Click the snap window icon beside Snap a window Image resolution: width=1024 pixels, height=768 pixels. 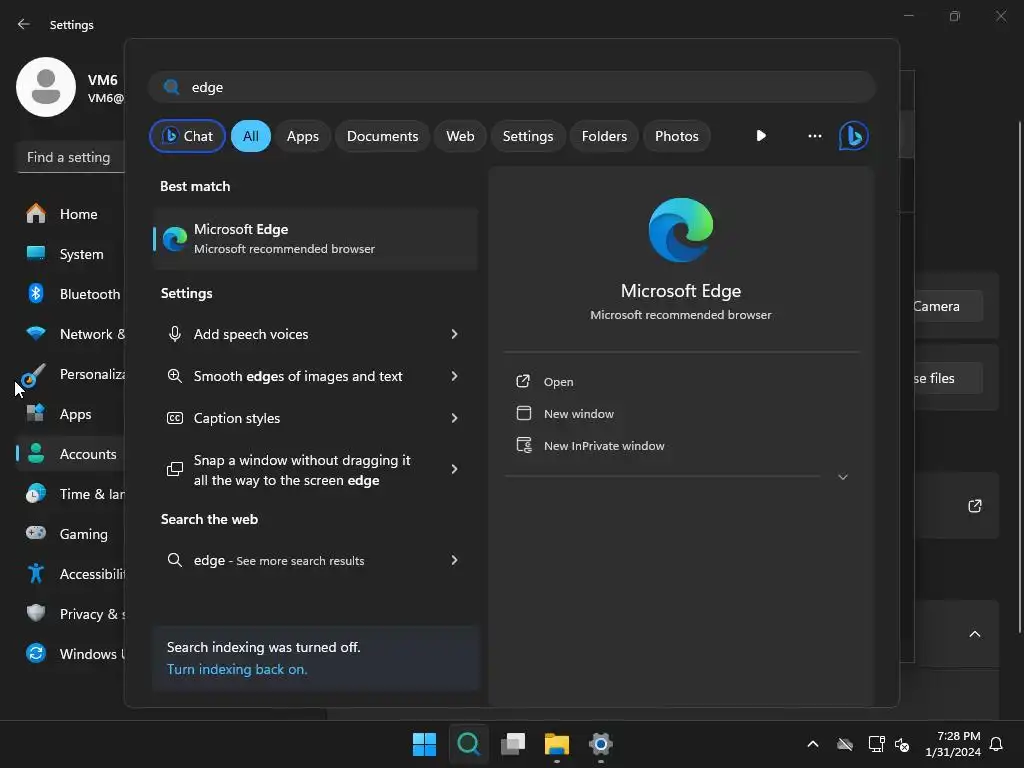click(x=174, y=469)
